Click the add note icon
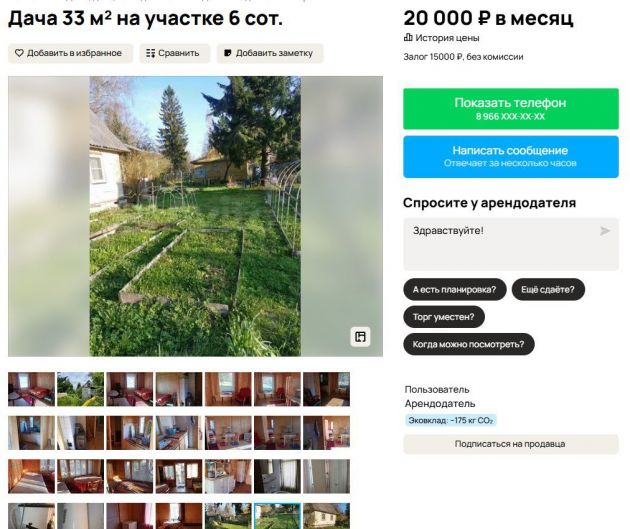Image resolution: width=630 pixels, height=529 pixels. [x=227, y=53]
